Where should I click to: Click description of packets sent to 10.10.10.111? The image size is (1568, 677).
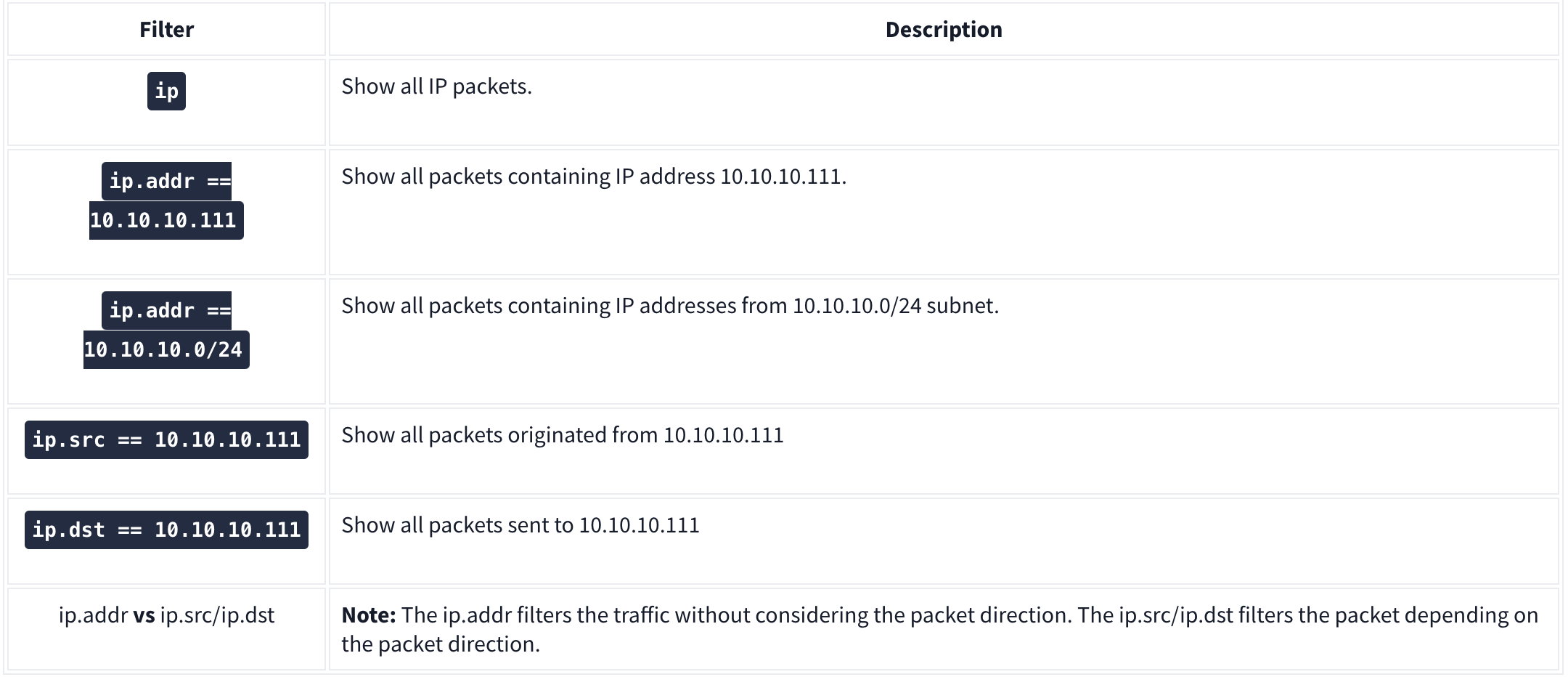[x=520, y=525]
